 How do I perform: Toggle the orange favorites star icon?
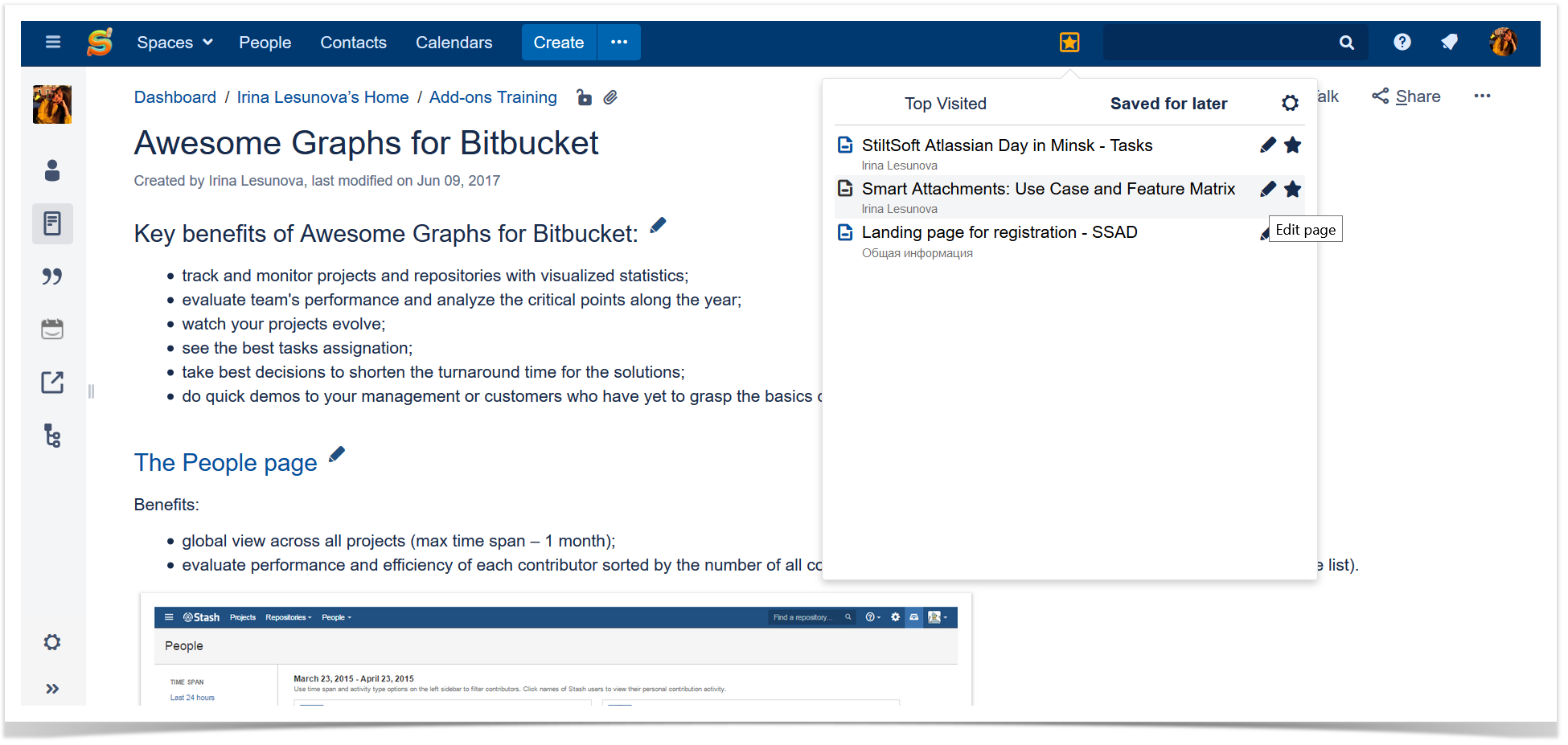1069,43
